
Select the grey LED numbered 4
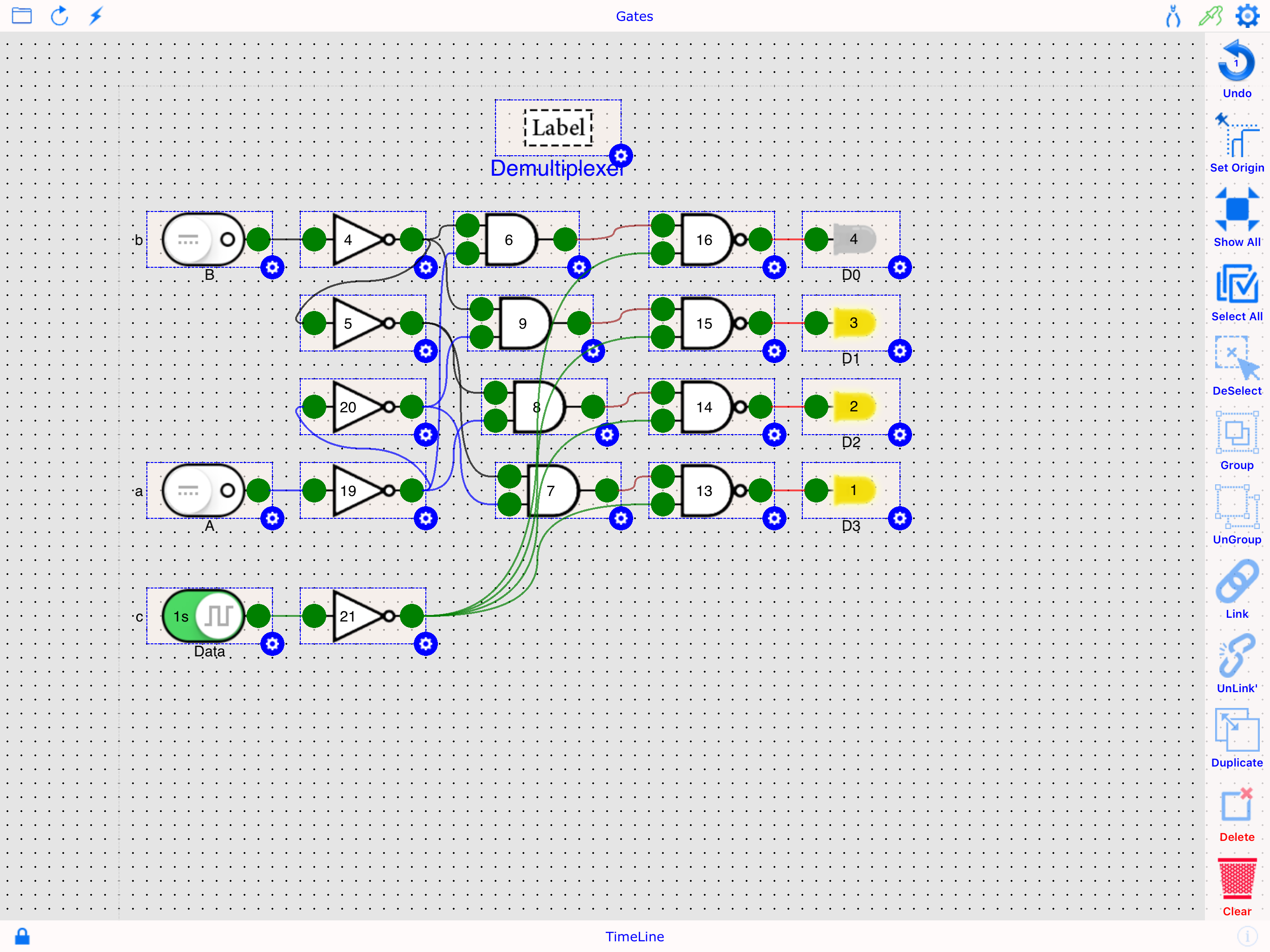pos(854,239)
